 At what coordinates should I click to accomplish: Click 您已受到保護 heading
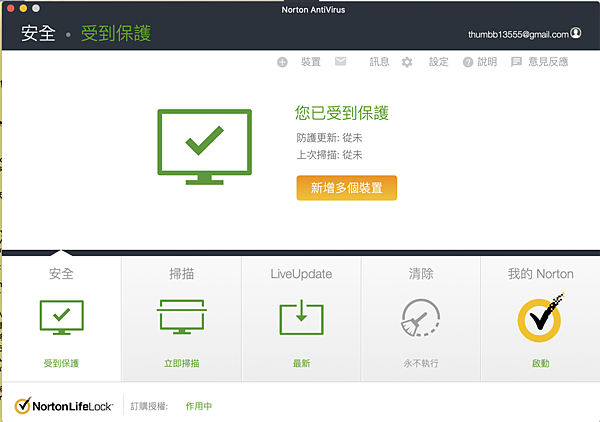pyautogui.click(x=342, y=113)
